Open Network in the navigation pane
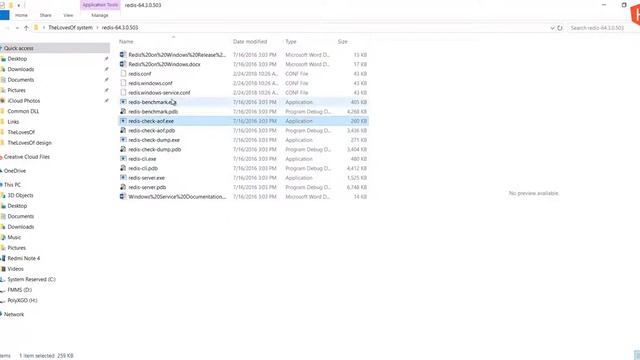This screenshot has width=640, height=360. pyautogui.click(x=14, y=314)
